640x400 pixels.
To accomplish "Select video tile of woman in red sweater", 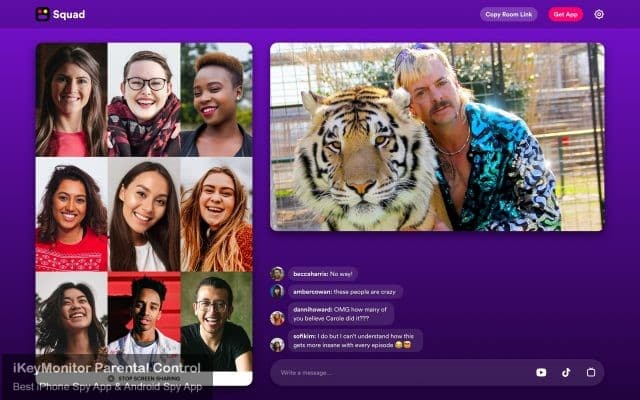I will click(71, 214).
